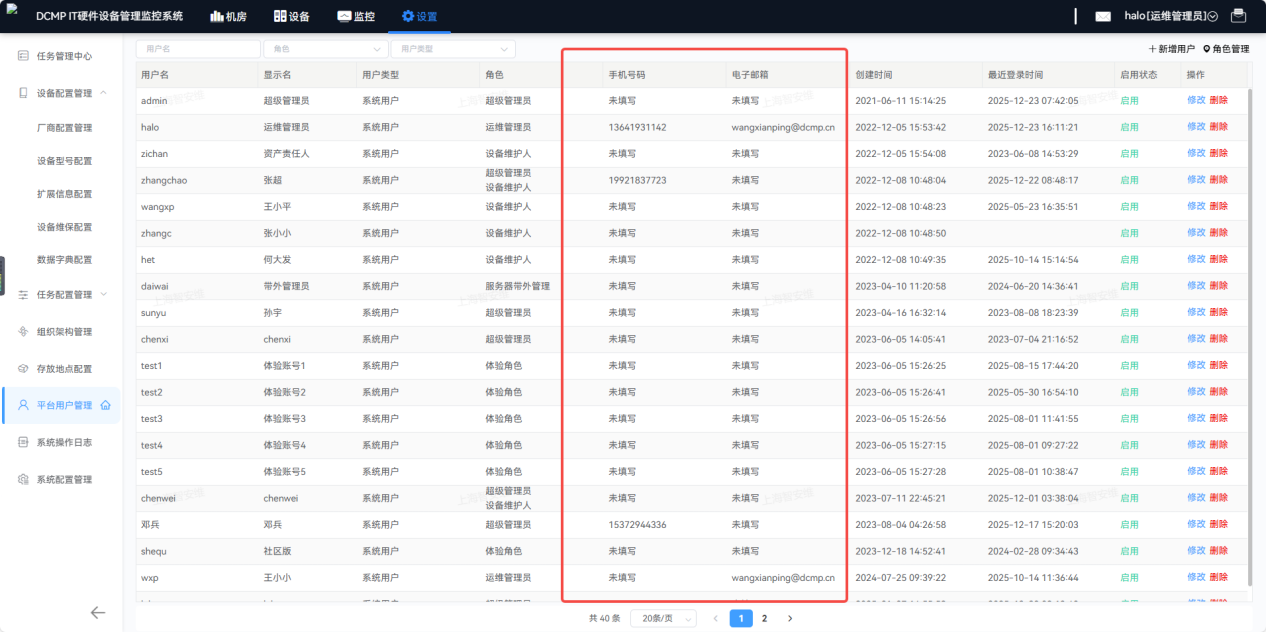Switch to the 监控 tab
The width and height of the screenshot is (1266, 632).
[356, 16]
